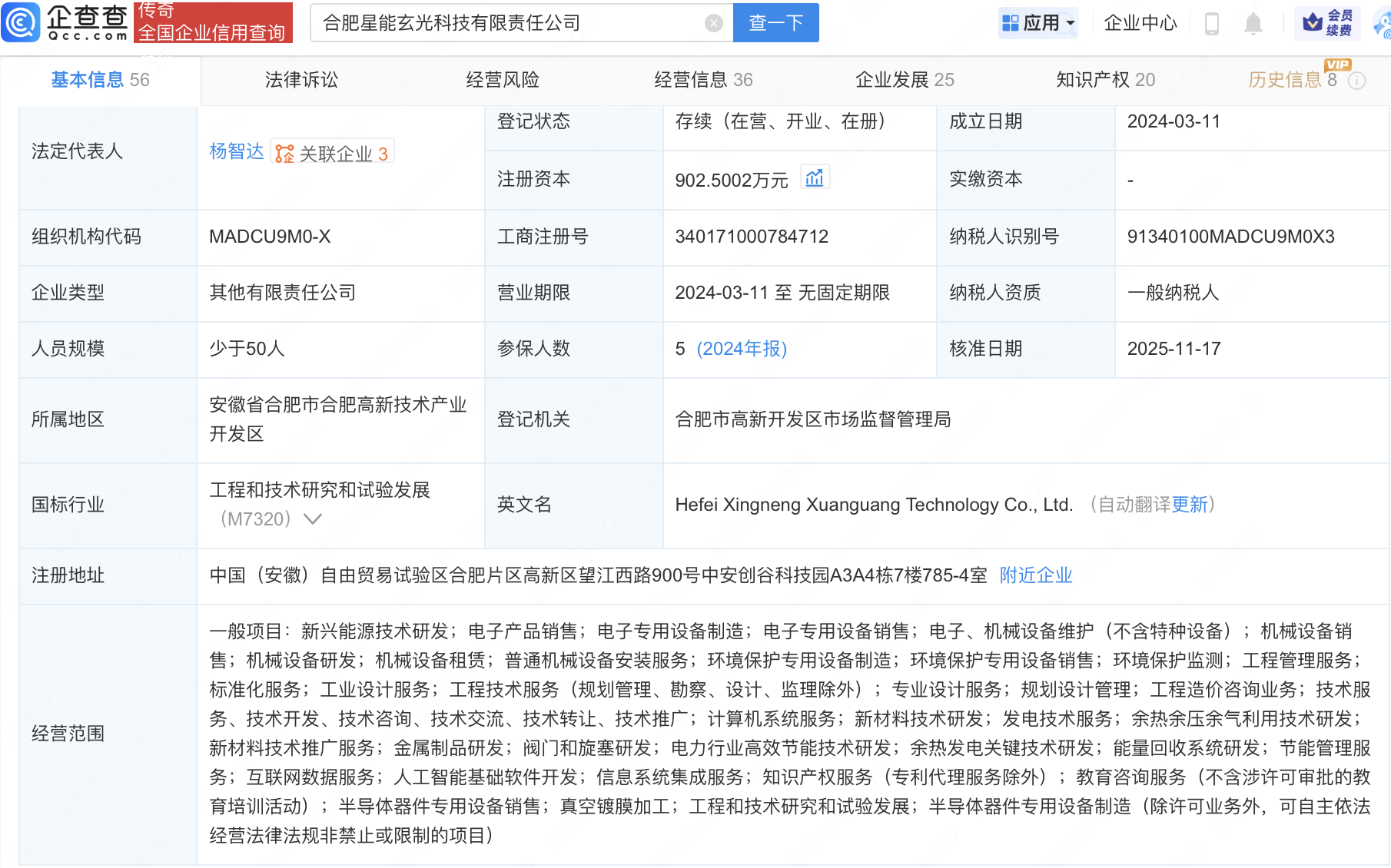The image size is (1391, 868).
Task: Open the notifications bell
Action: click(1253, 24)
